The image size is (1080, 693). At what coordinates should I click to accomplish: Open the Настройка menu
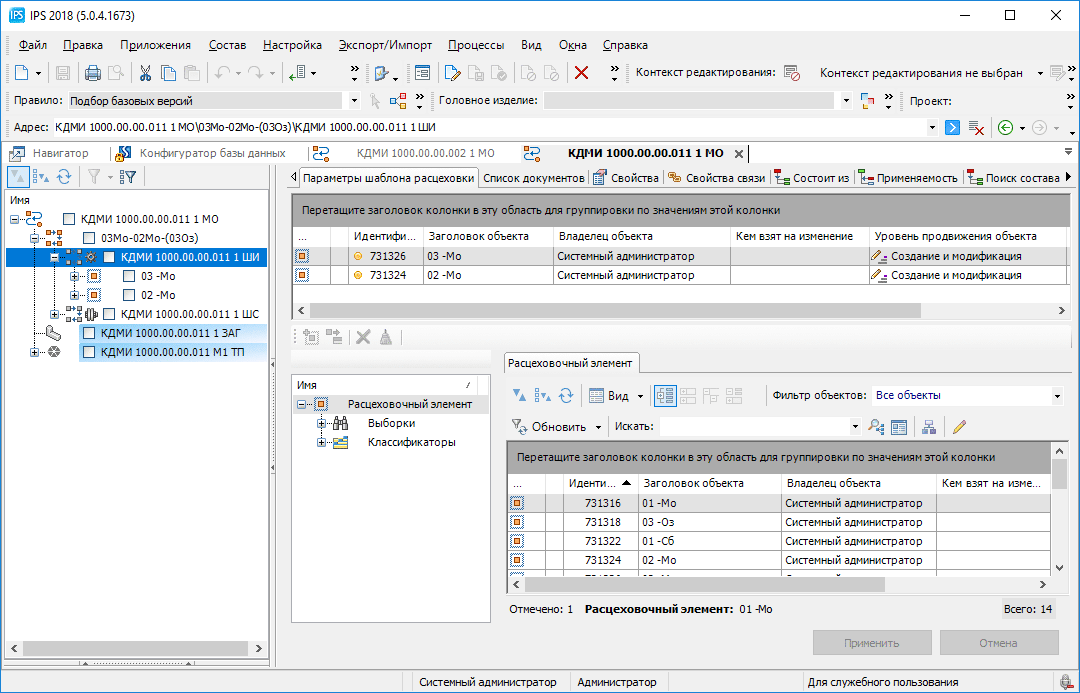point(292,45)
